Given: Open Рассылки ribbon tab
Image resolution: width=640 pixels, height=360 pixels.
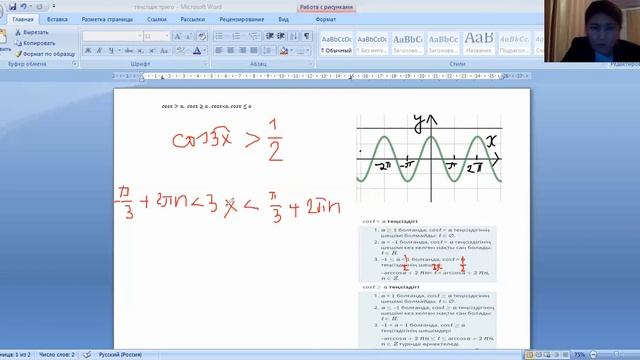Looking at the screenshot, I should [x=193, y=19].
